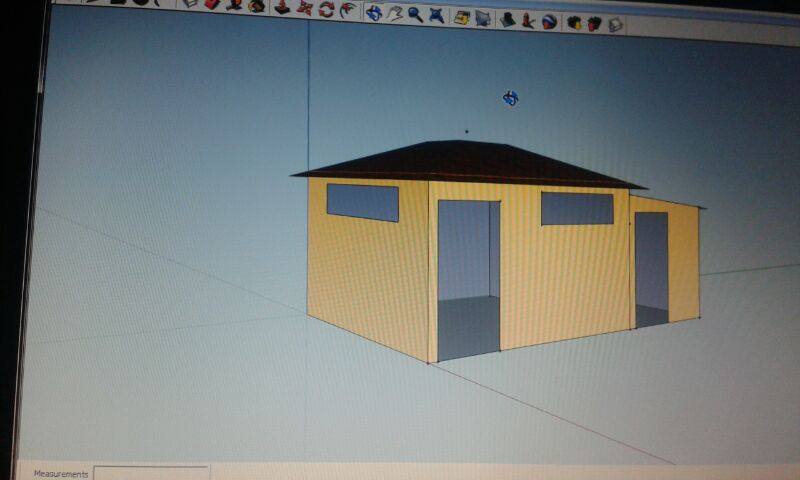The image size is (800, 480).
Task: Click the Add New Building icon
Action: (507, 20)
